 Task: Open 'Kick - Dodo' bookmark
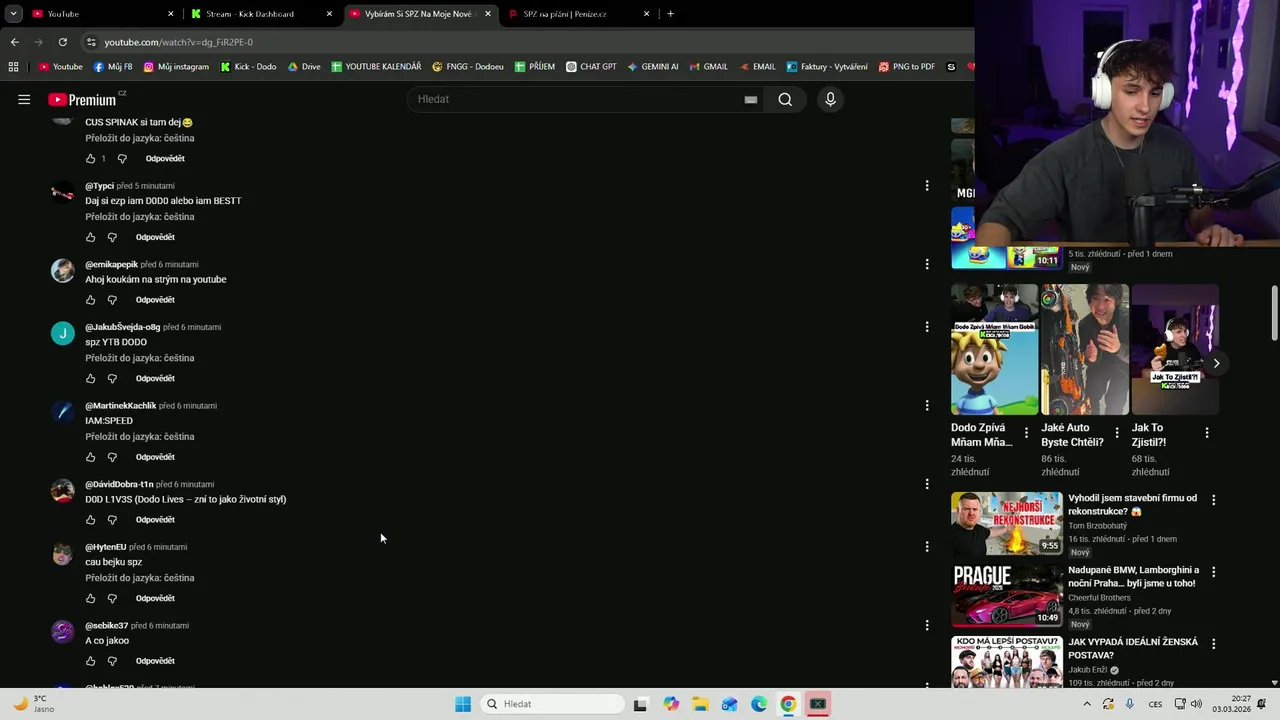248,67
